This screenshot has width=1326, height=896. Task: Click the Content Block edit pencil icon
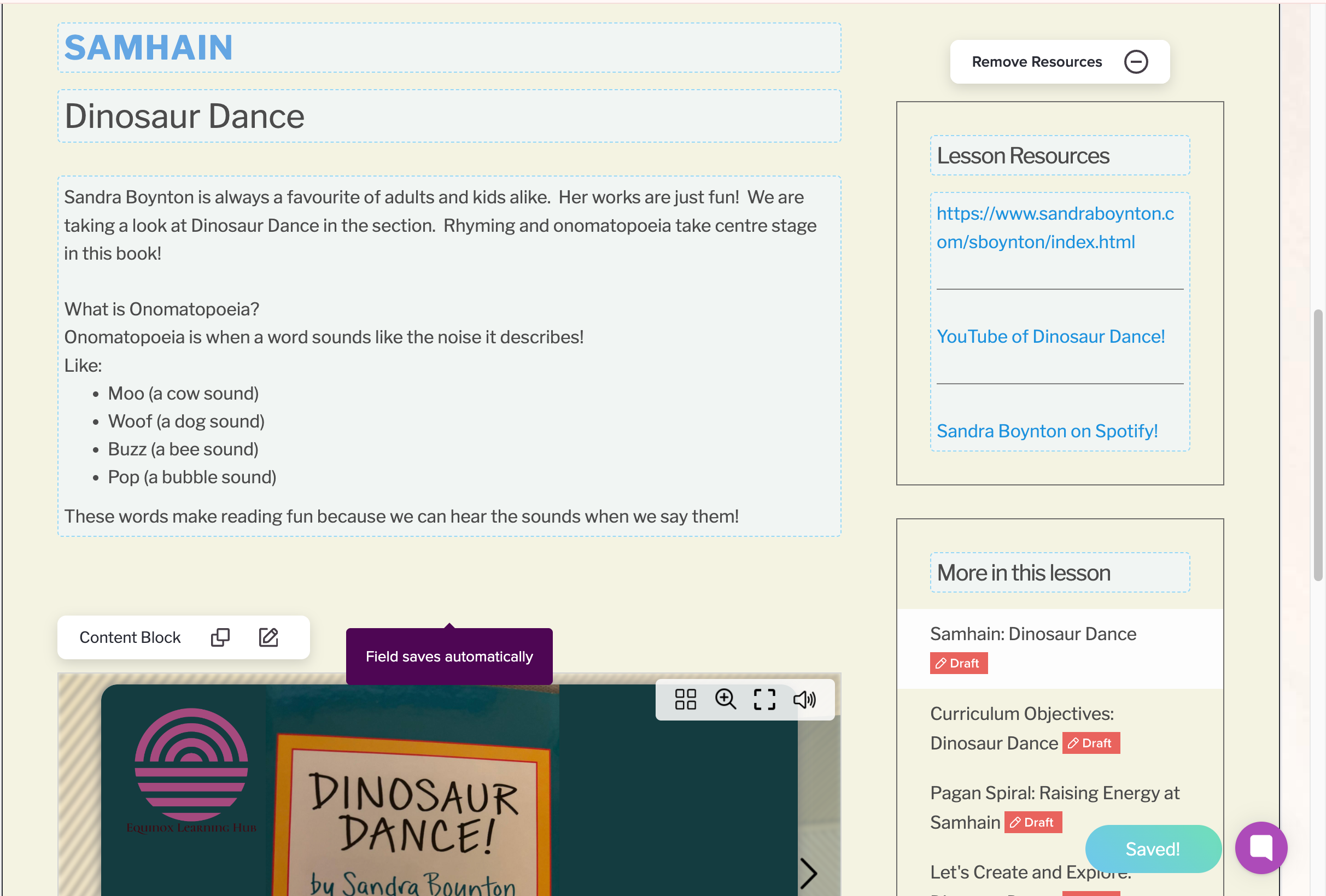[x=268, y=637]
